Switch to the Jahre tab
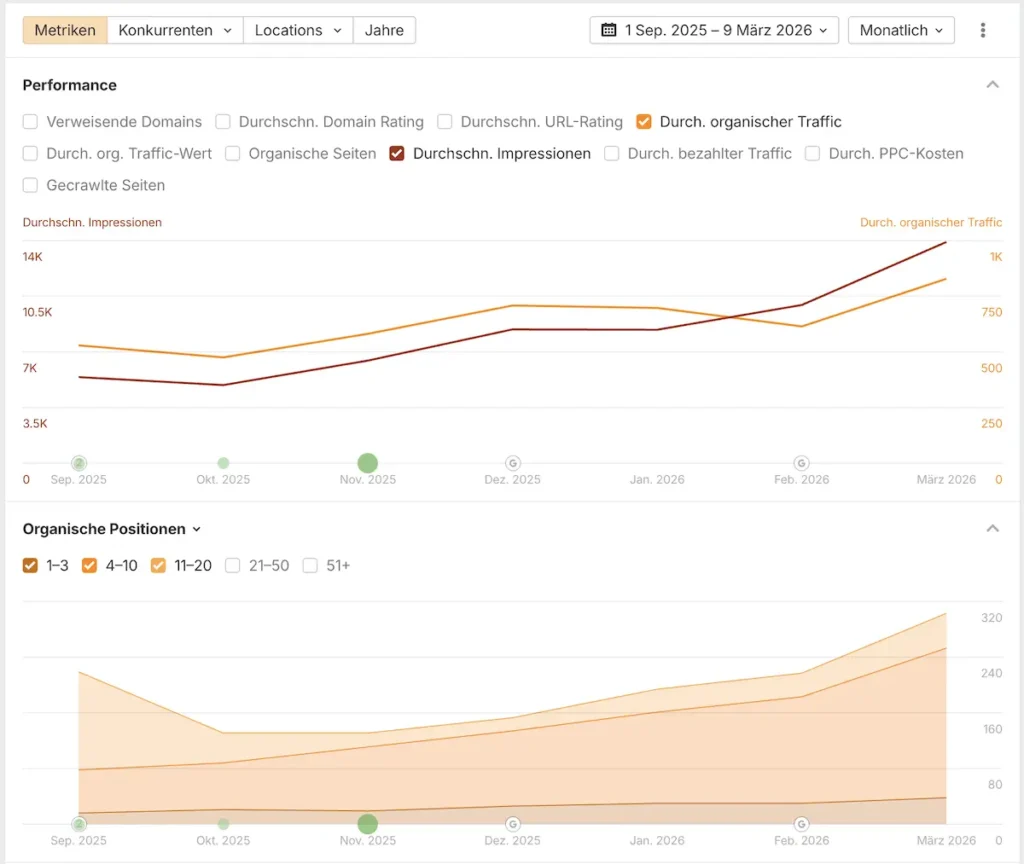1024x864 pixels. click(x=384, y=30)
